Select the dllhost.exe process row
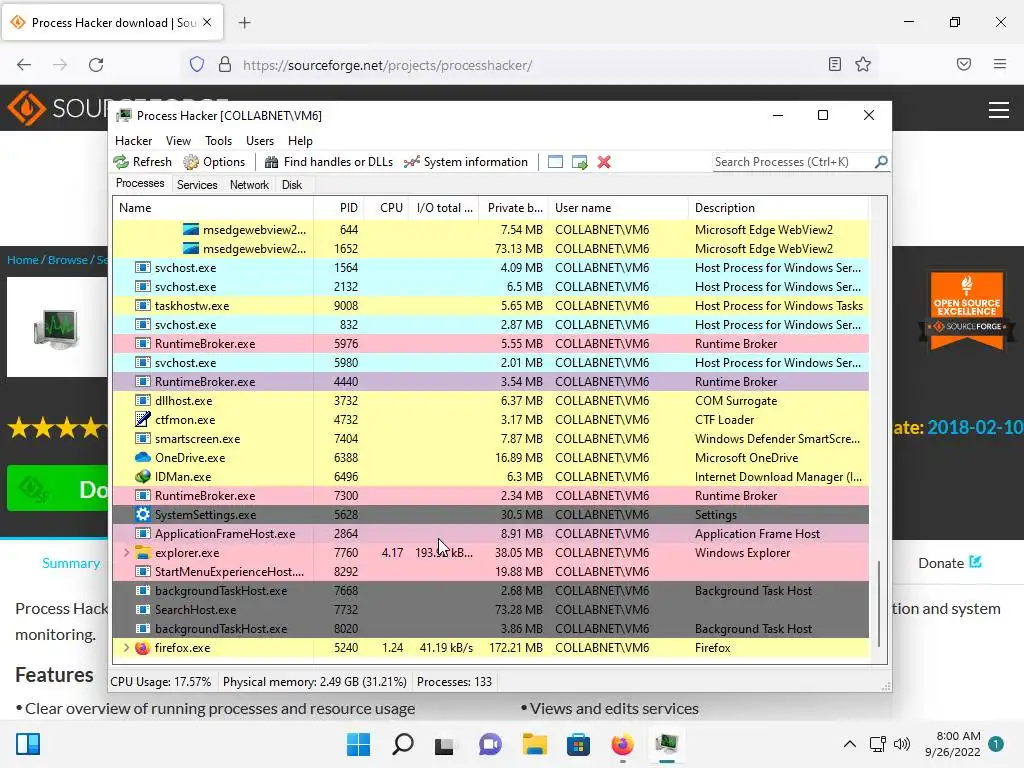The width and height of the screenshot is (1024, 768). pos(490,401)
